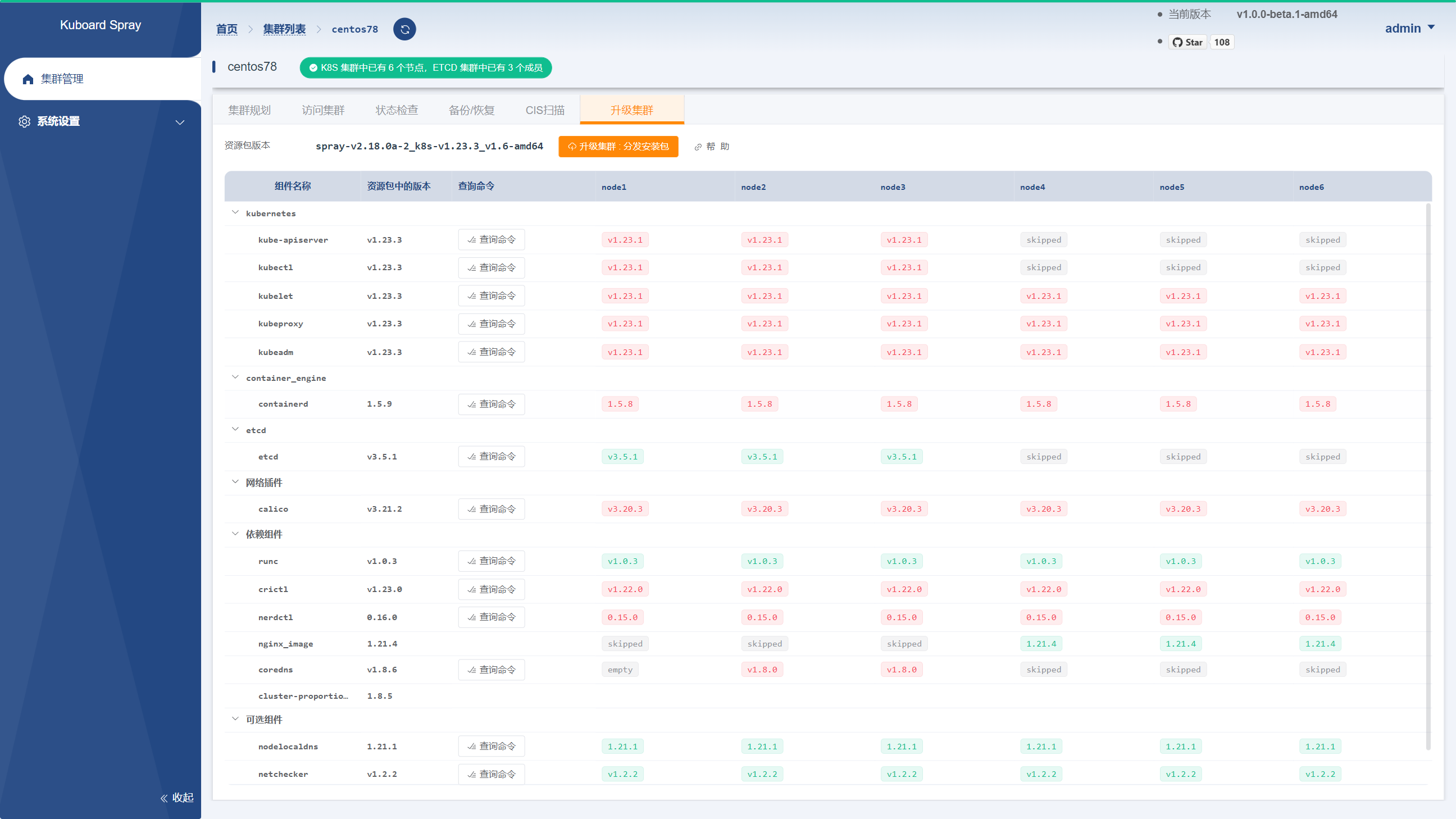1456x819 pixels.
Task: Open the admin user dropdown
Action: 1409,28
